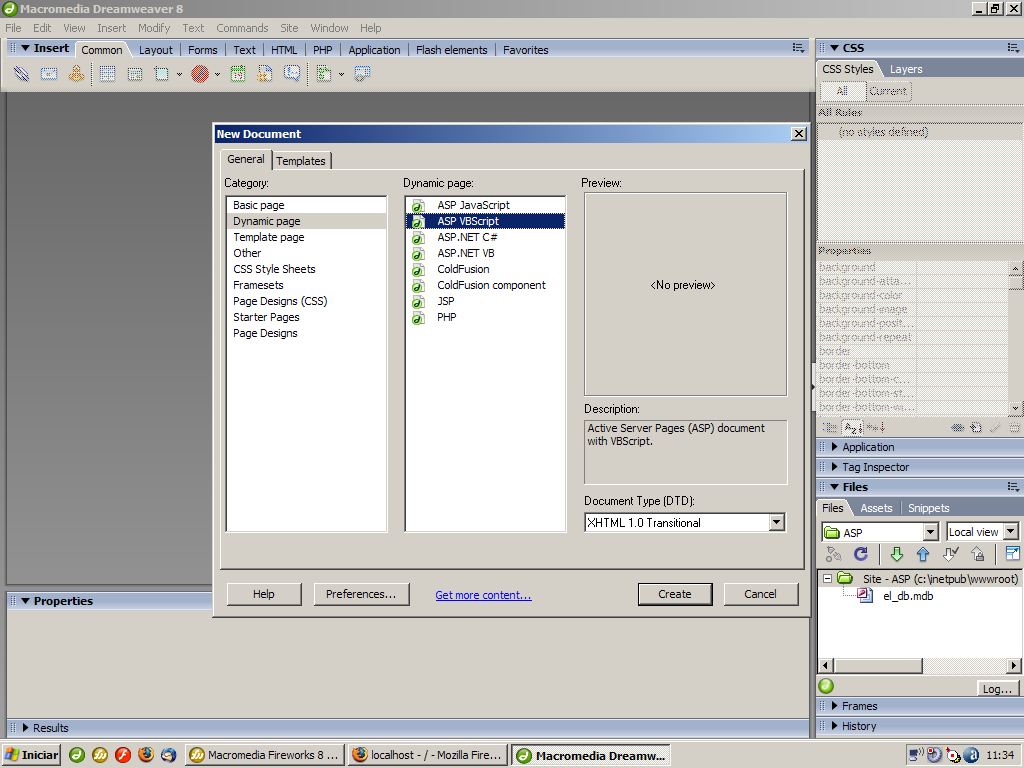Click the Firefox quick launch icon
This screenshot has width=1024, height=768.
pos(146,755)
